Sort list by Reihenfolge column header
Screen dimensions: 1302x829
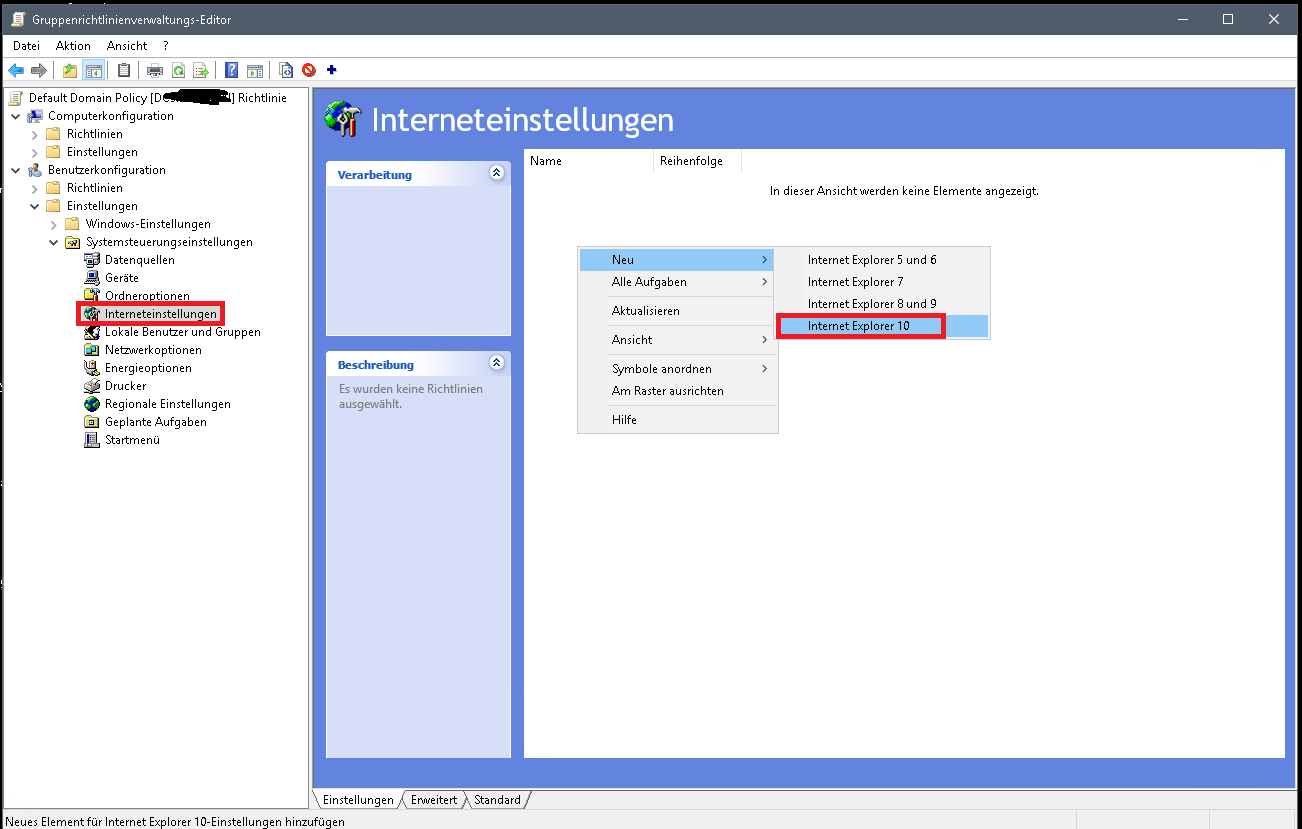(x=698, y=161)
